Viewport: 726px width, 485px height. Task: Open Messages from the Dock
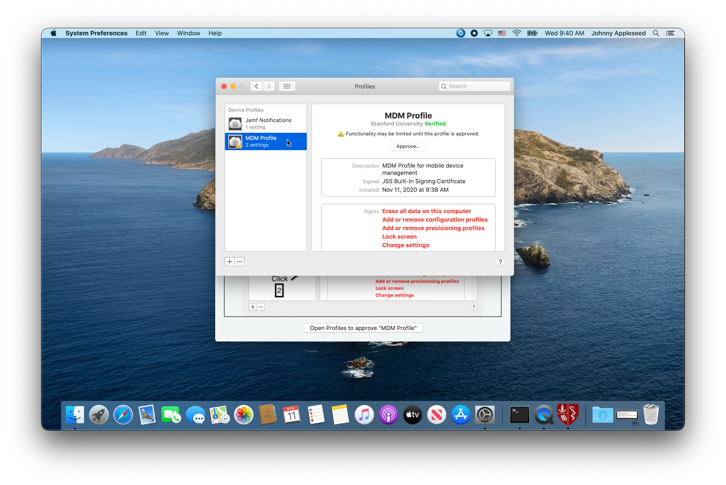pyautogui.click(x=195, y=415)
